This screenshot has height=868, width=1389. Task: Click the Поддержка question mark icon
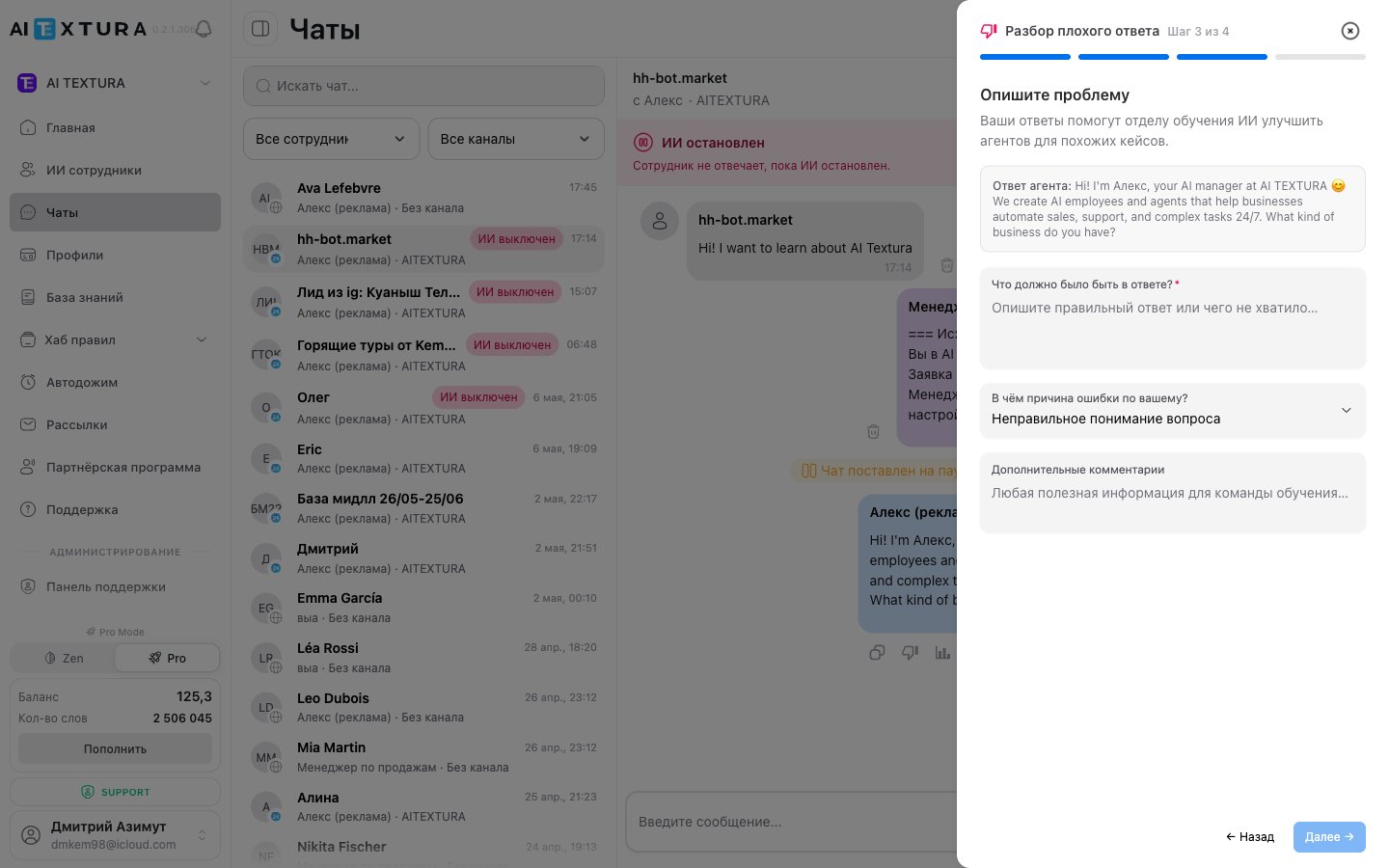[28, 509]
